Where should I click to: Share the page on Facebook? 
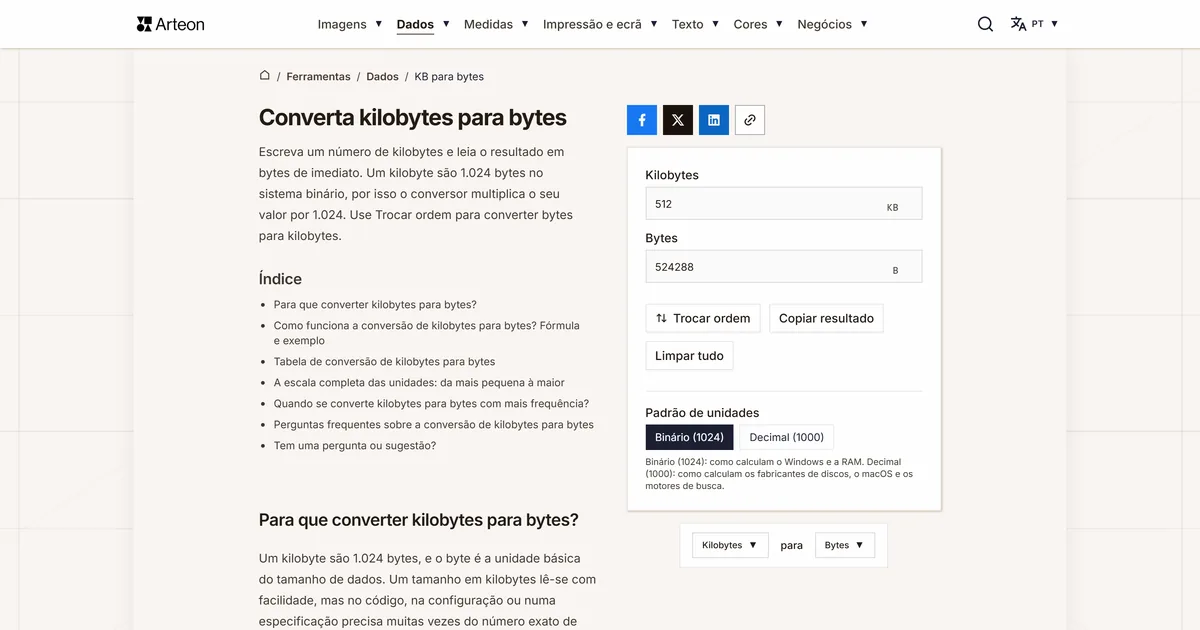[642, 120]
